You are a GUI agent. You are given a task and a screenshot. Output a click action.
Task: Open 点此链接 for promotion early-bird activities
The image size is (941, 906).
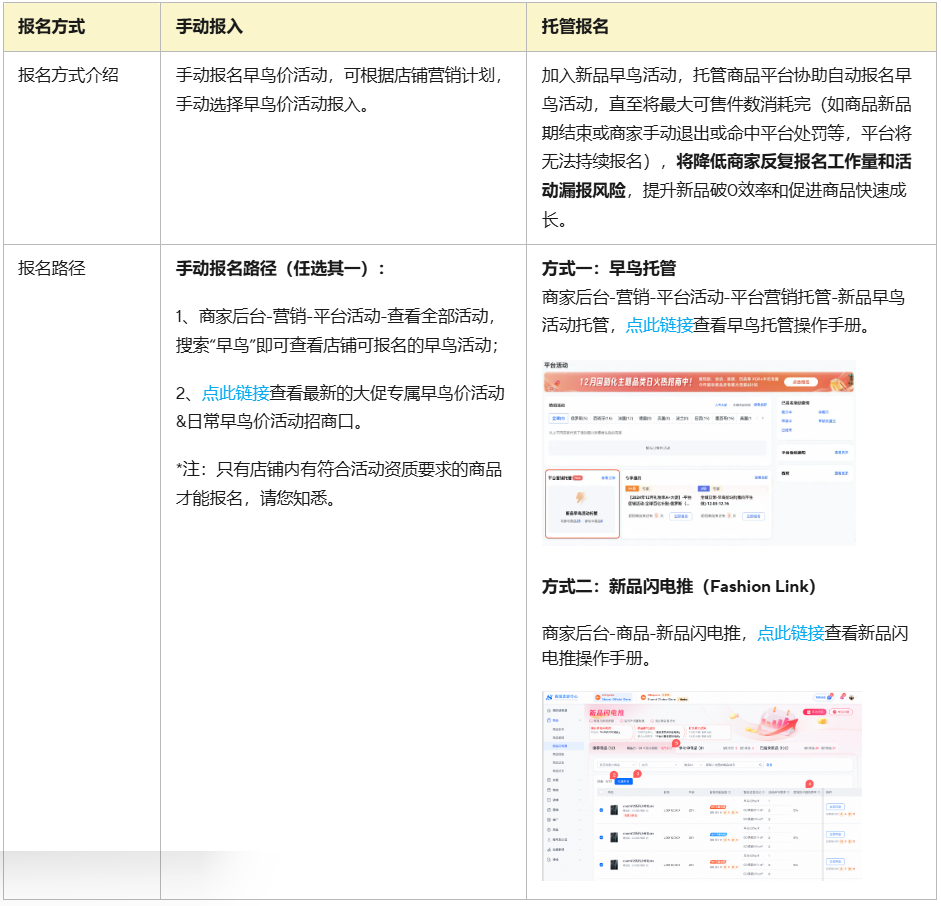(x=235, y=393)
